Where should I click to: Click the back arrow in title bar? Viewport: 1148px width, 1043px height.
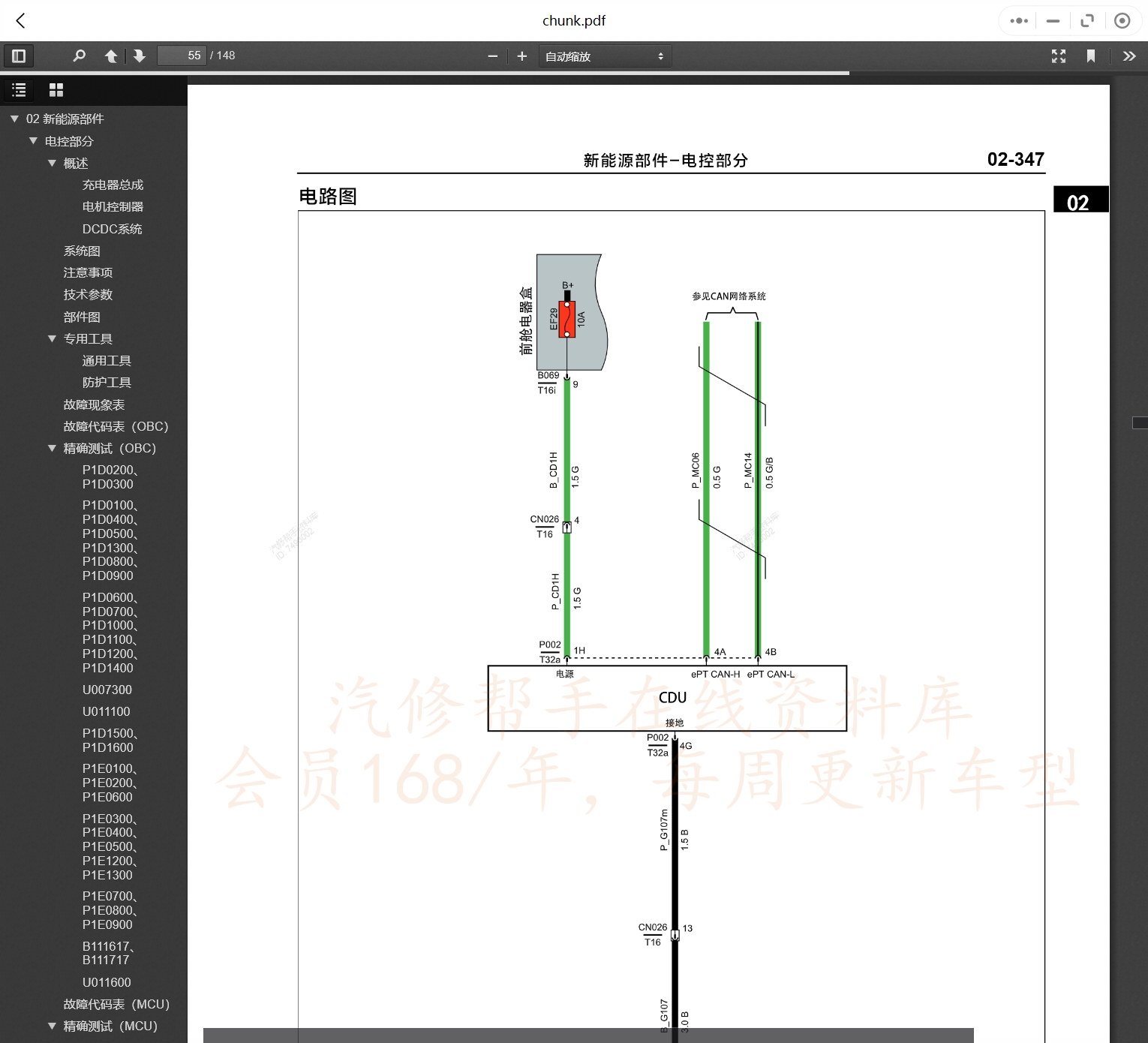click(21, 20)
